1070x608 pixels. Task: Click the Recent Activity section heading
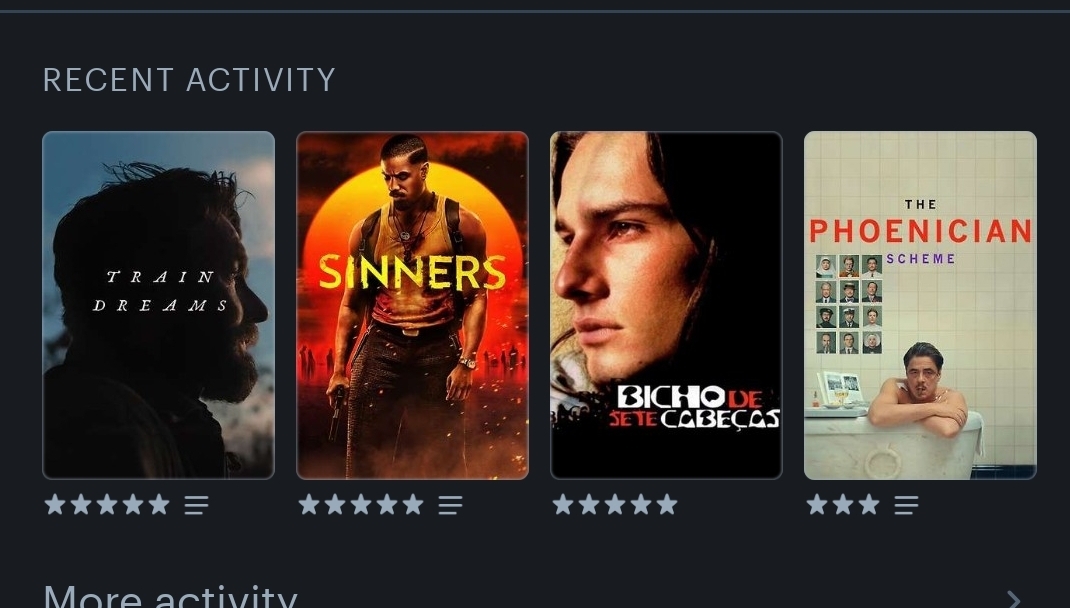pyautogui.click(x=189, y=80)
